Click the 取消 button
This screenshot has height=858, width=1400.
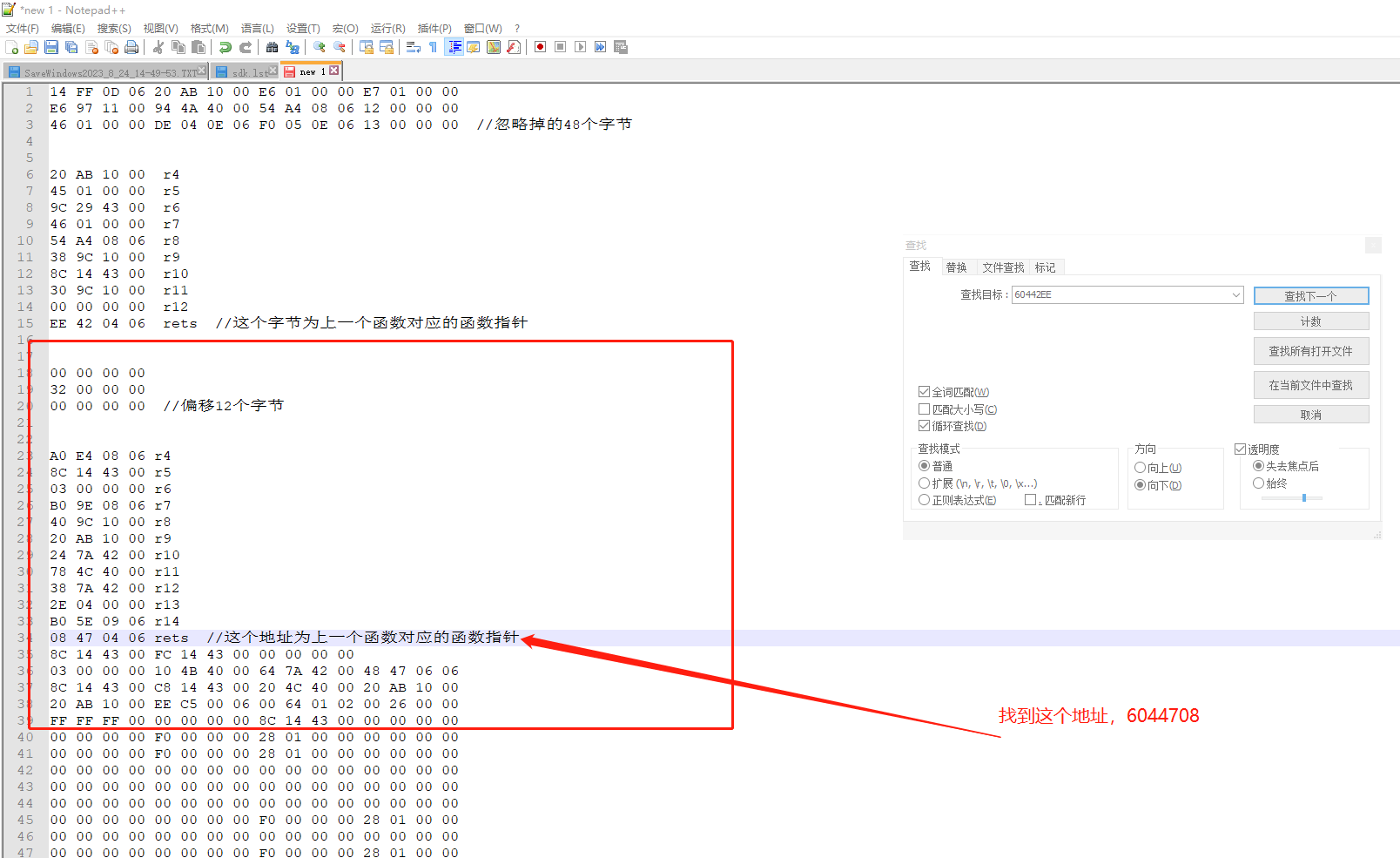[1311, 415]
